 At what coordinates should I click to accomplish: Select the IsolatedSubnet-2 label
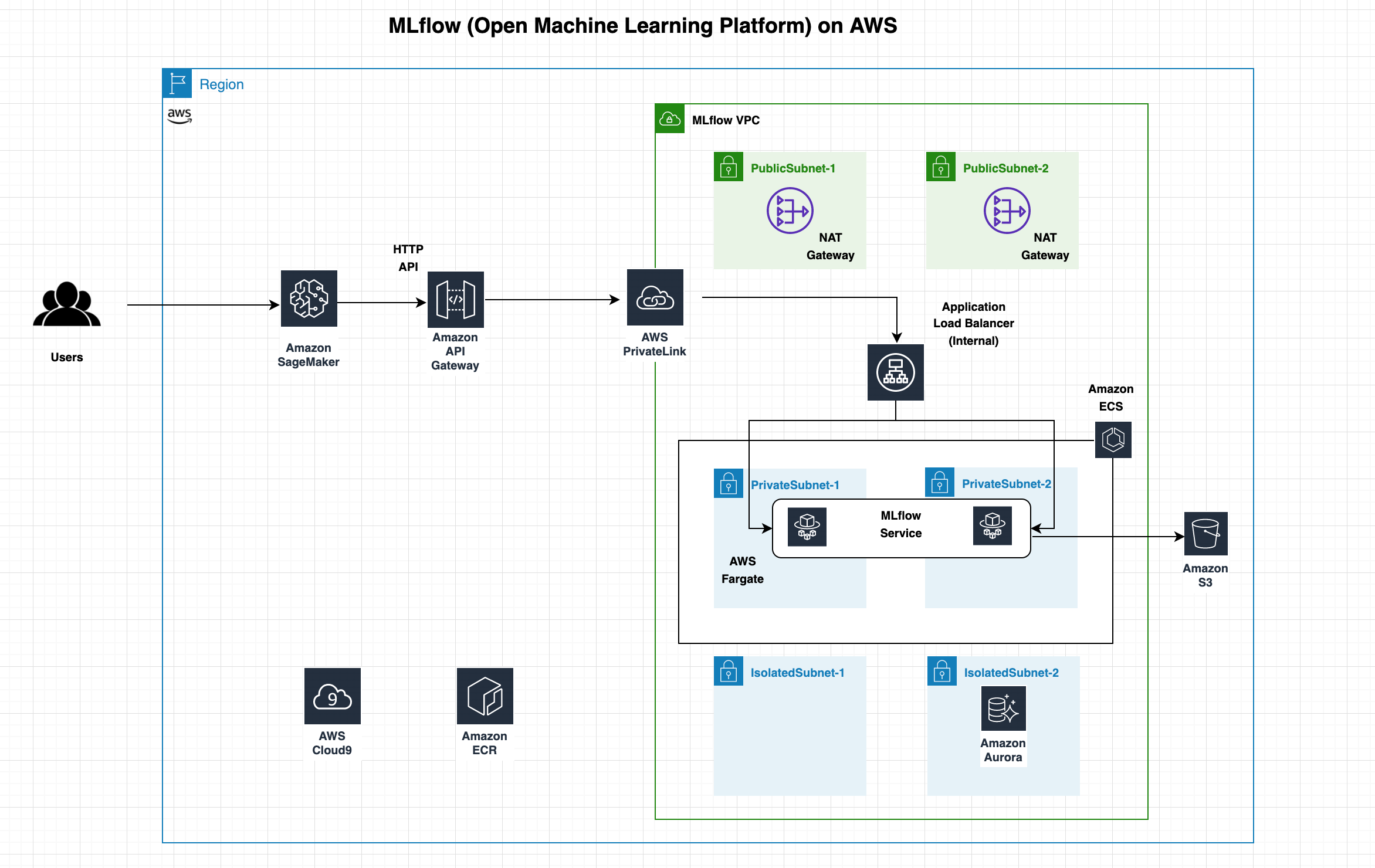(x=1012, y=673)
